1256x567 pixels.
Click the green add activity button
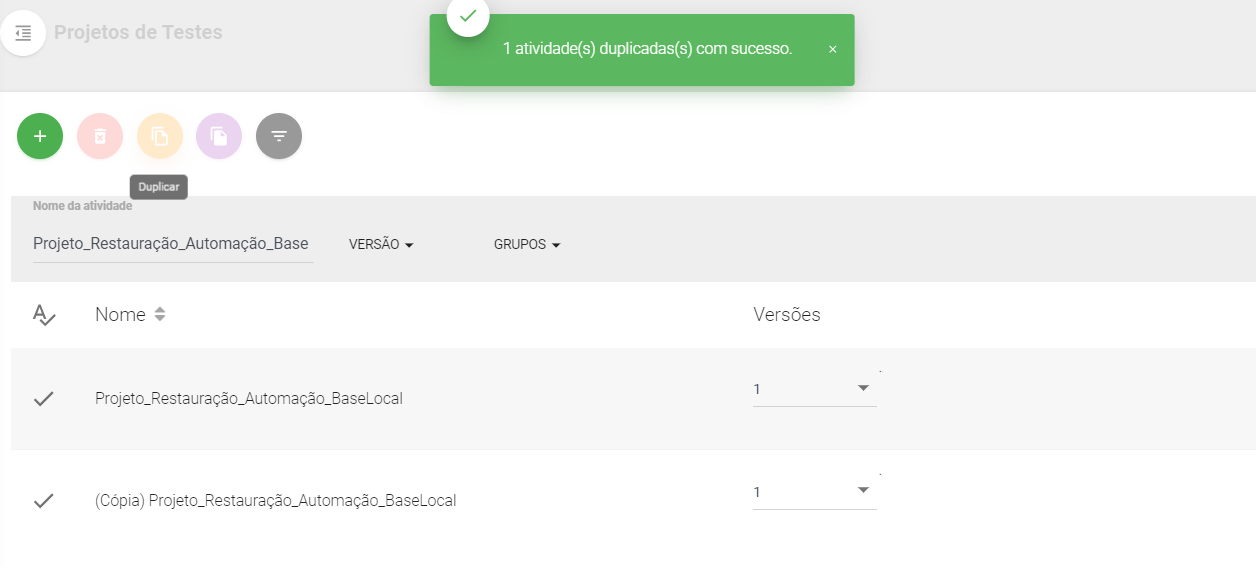(40, 136)
